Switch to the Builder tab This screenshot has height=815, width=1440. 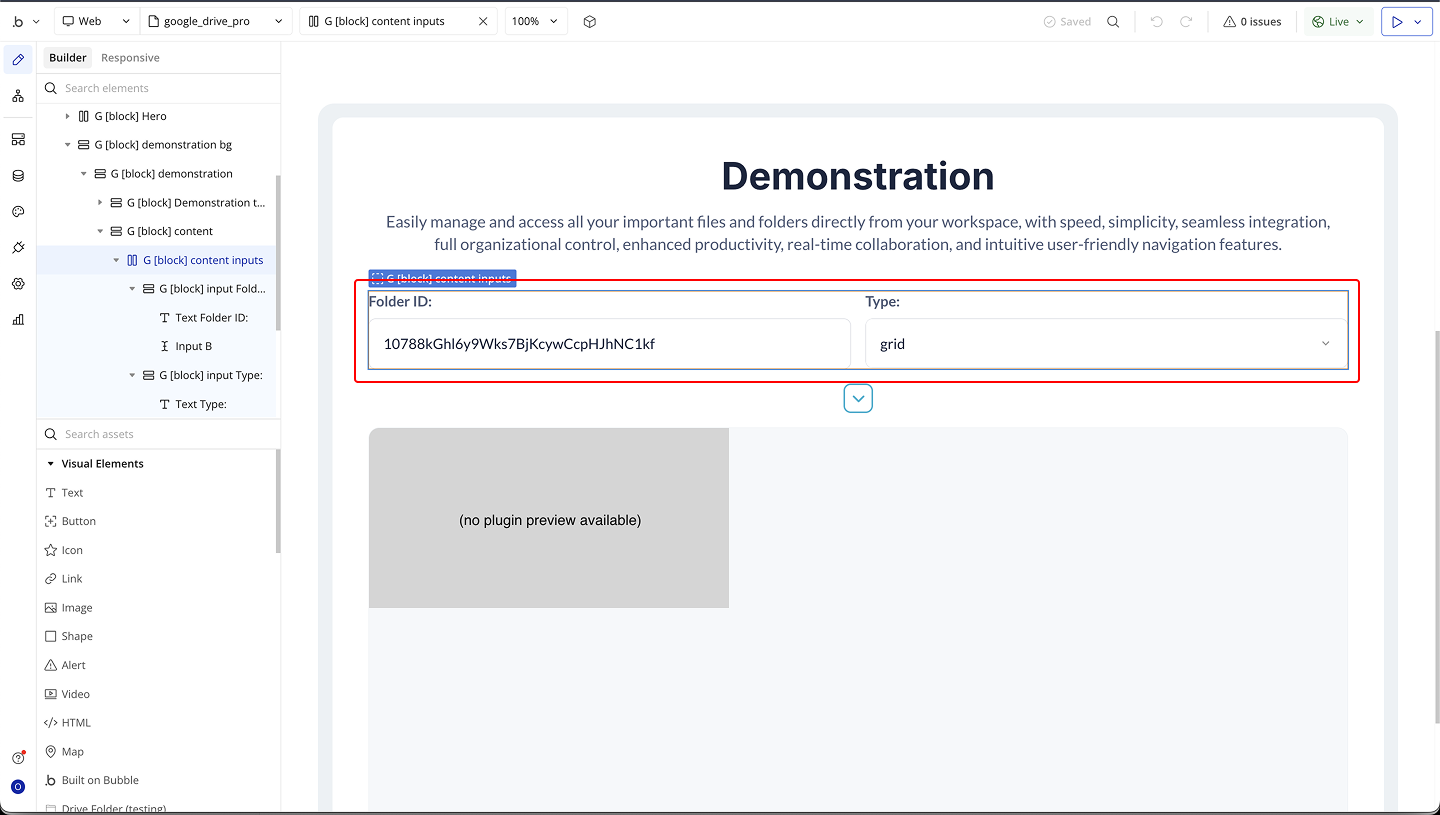(68, 58)
